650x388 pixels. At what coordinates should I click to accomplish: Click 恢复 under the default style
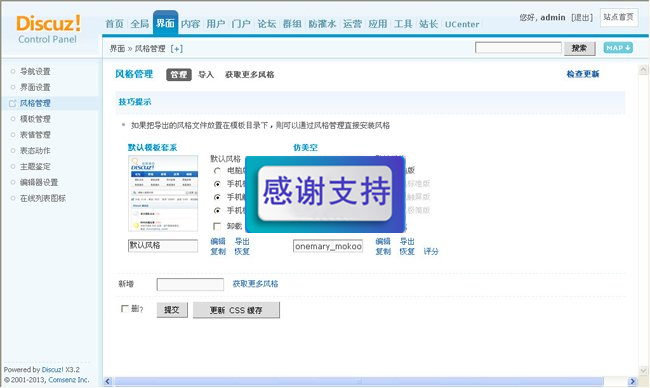coord(242,251)
